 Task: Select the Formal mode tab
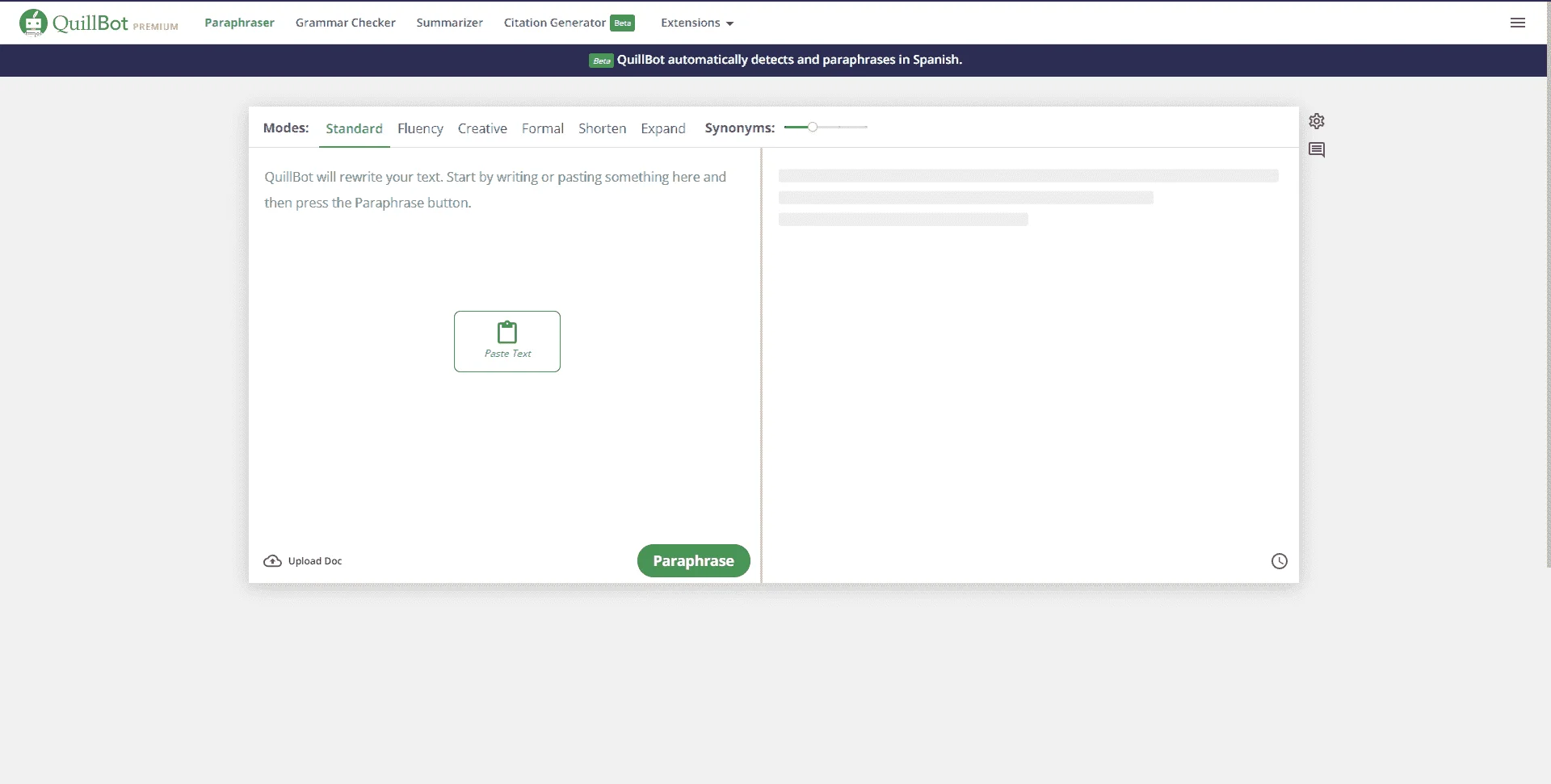click(x=543, y=128)
